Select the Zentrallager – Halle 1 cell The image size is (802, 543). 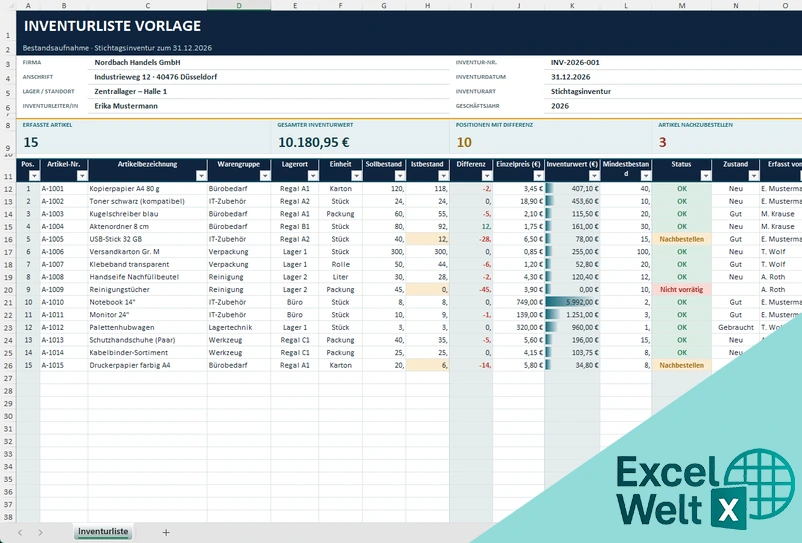click(269, 92)
